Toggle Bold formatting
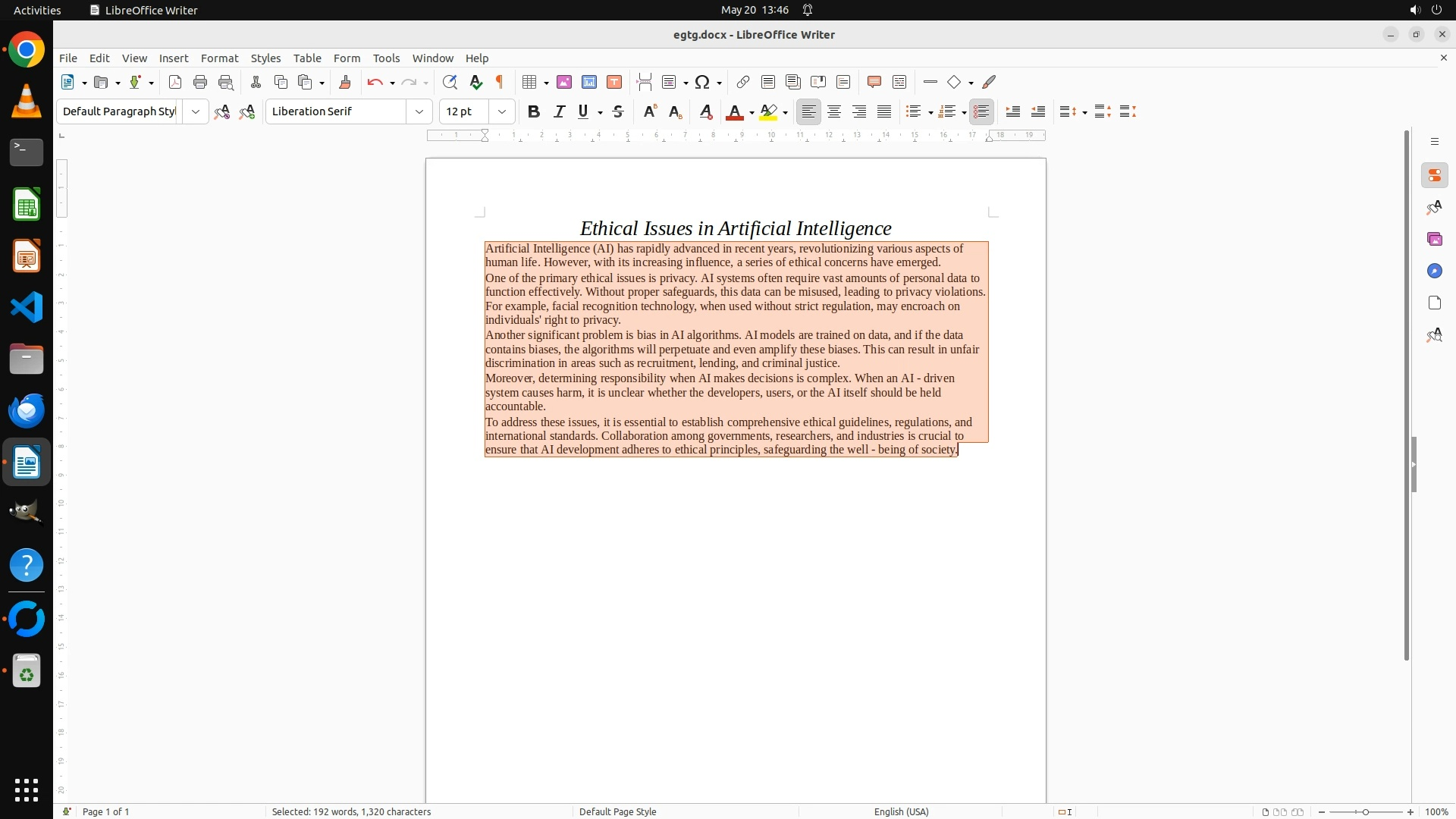This screenshot has width=1456, height=819. coord(534,112)
